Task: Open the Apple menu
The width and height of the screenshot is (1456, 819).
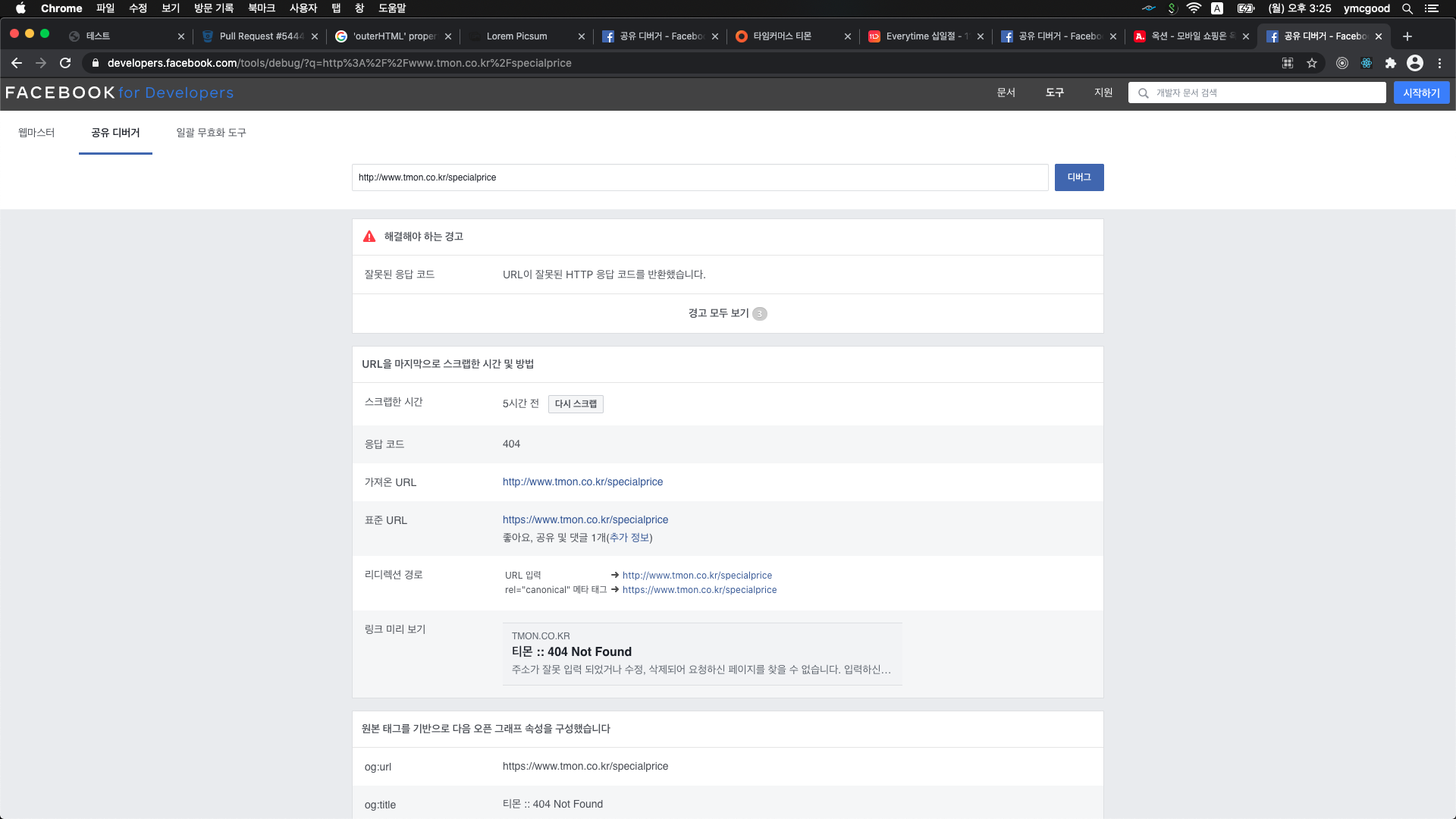Action: pos(20,8)
